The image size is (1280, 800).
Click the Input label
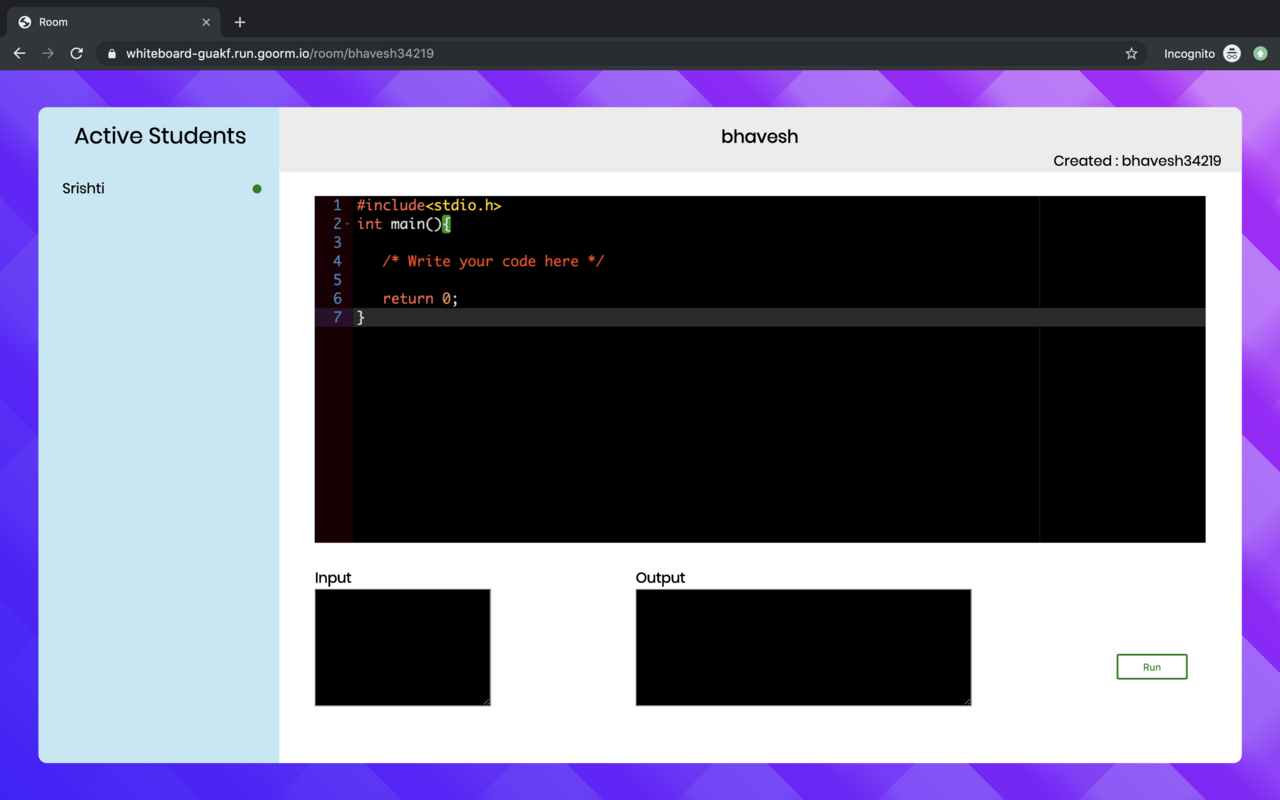point(333,578)
